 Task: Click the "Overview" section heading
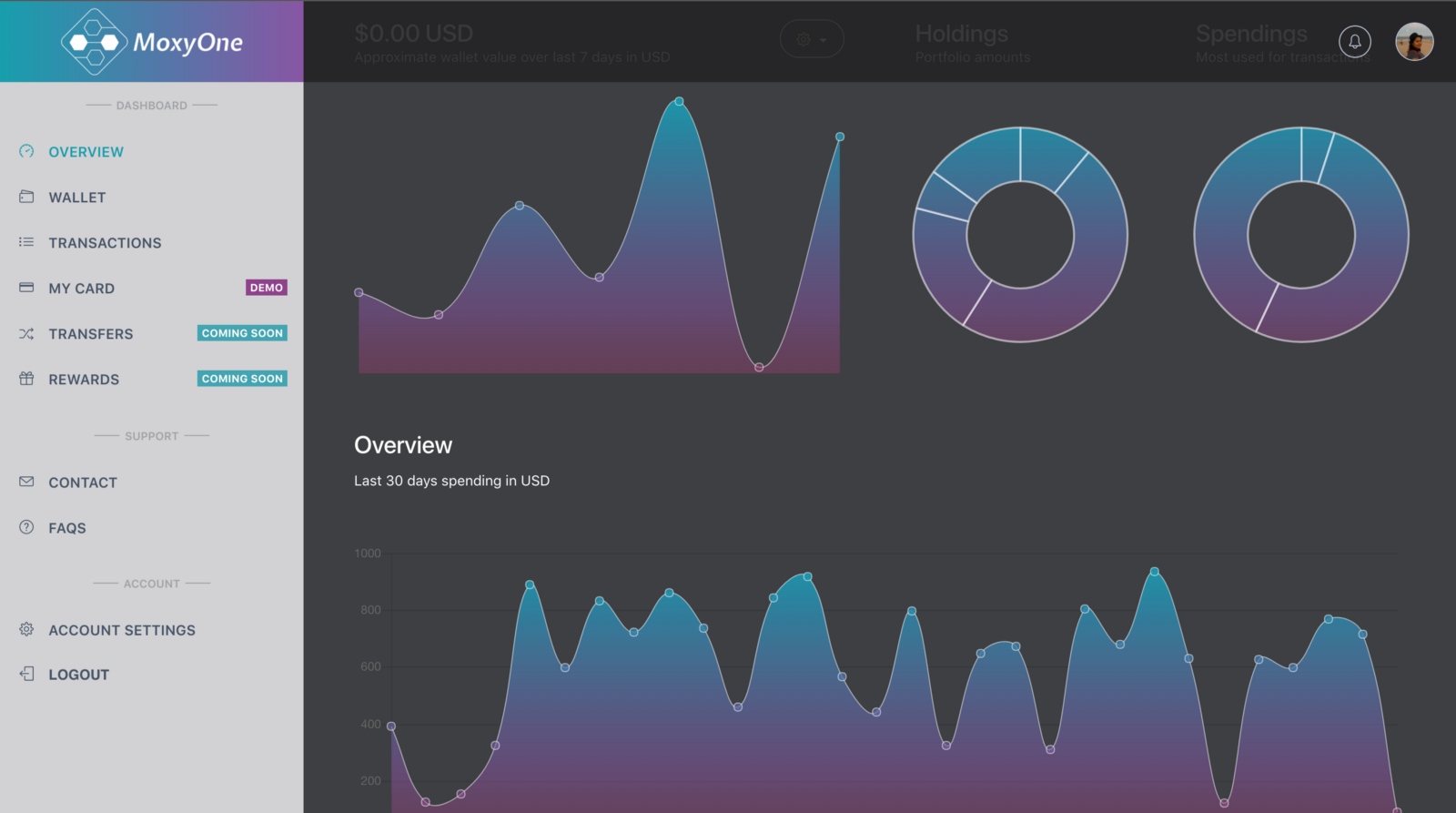(403, 445)
